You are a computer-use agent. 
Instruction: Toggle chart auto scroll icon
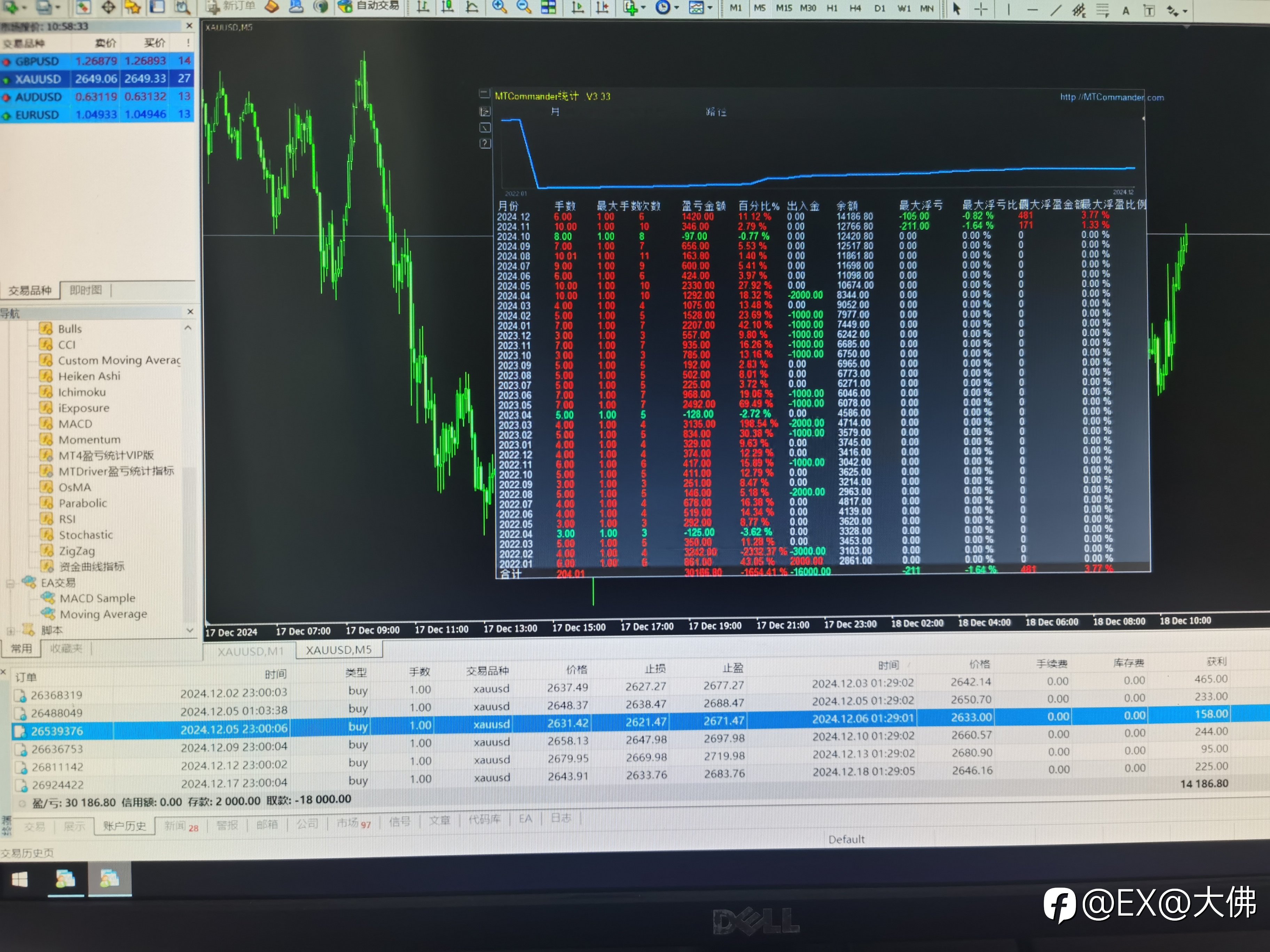point(578,7)
